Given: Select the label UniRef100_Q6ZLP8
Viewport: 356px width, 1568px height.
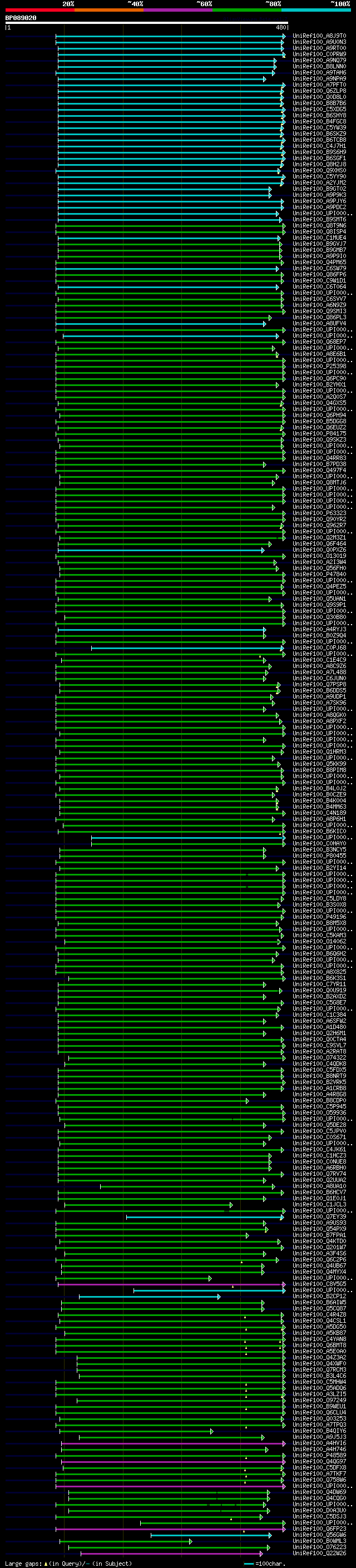Looking at the screenshot, I should coord(319,91).
